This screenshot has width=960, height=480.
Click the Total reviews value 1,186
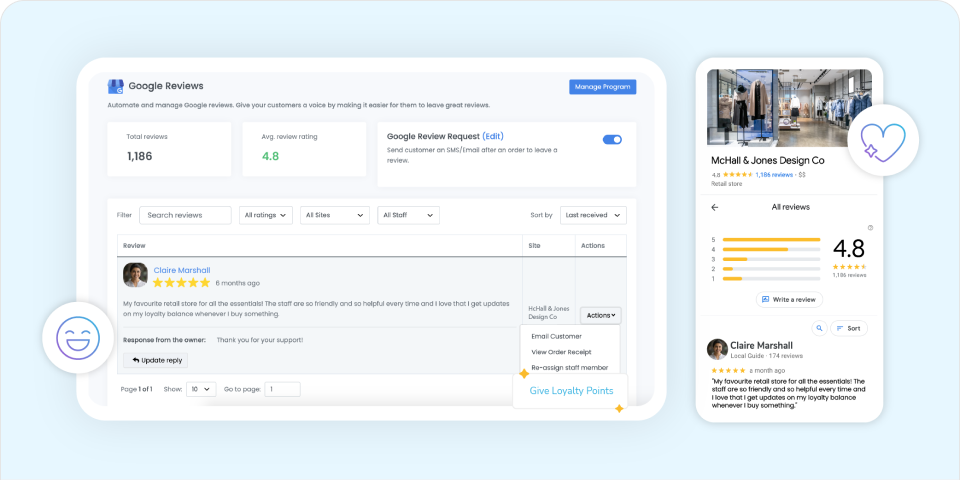click(140, 156)
